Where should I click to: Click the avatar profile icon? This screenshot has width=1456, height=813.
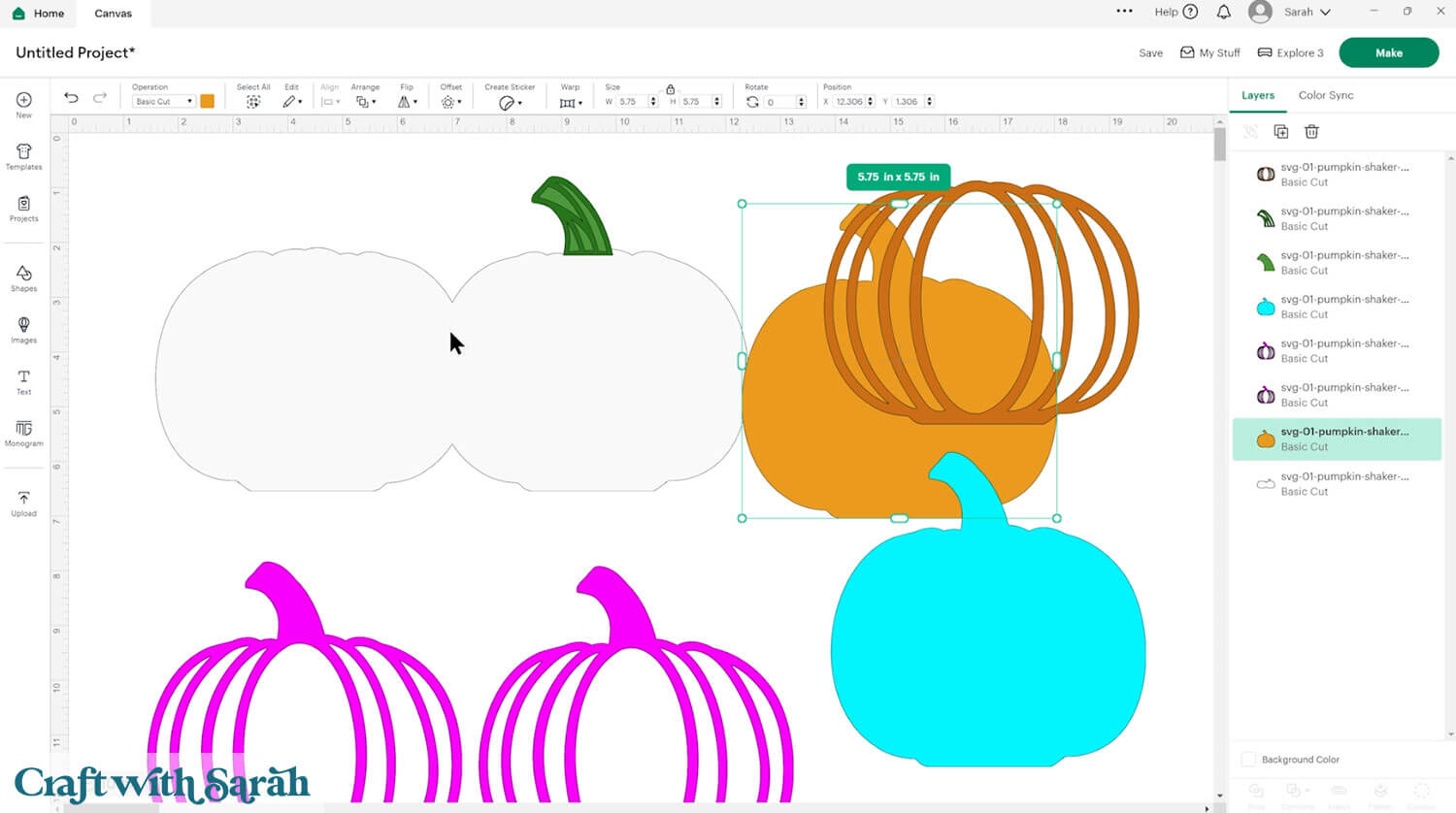(x=1260, y=12)
